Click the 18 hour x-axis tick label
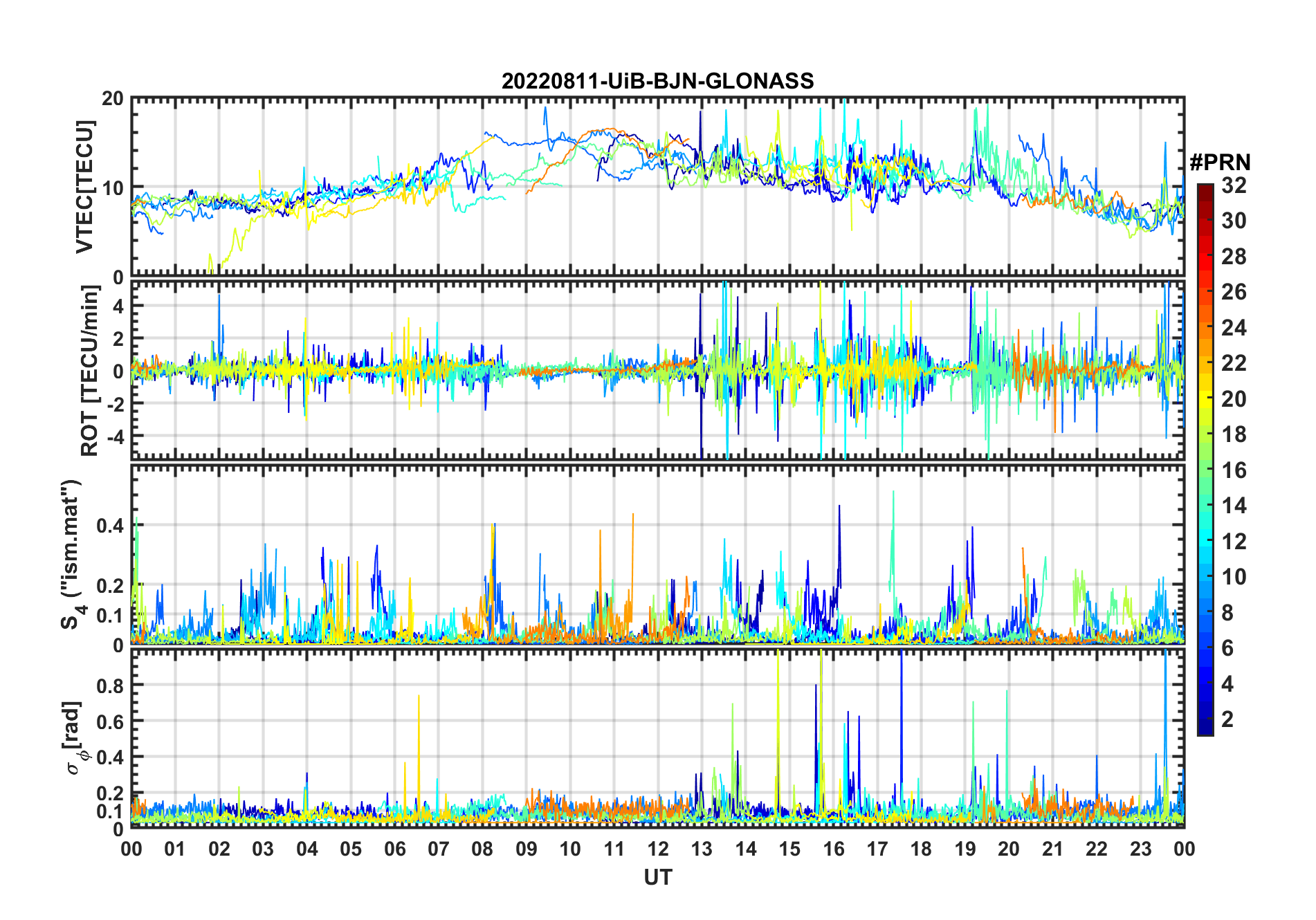 pyautogui.click(x=920, y=849)
